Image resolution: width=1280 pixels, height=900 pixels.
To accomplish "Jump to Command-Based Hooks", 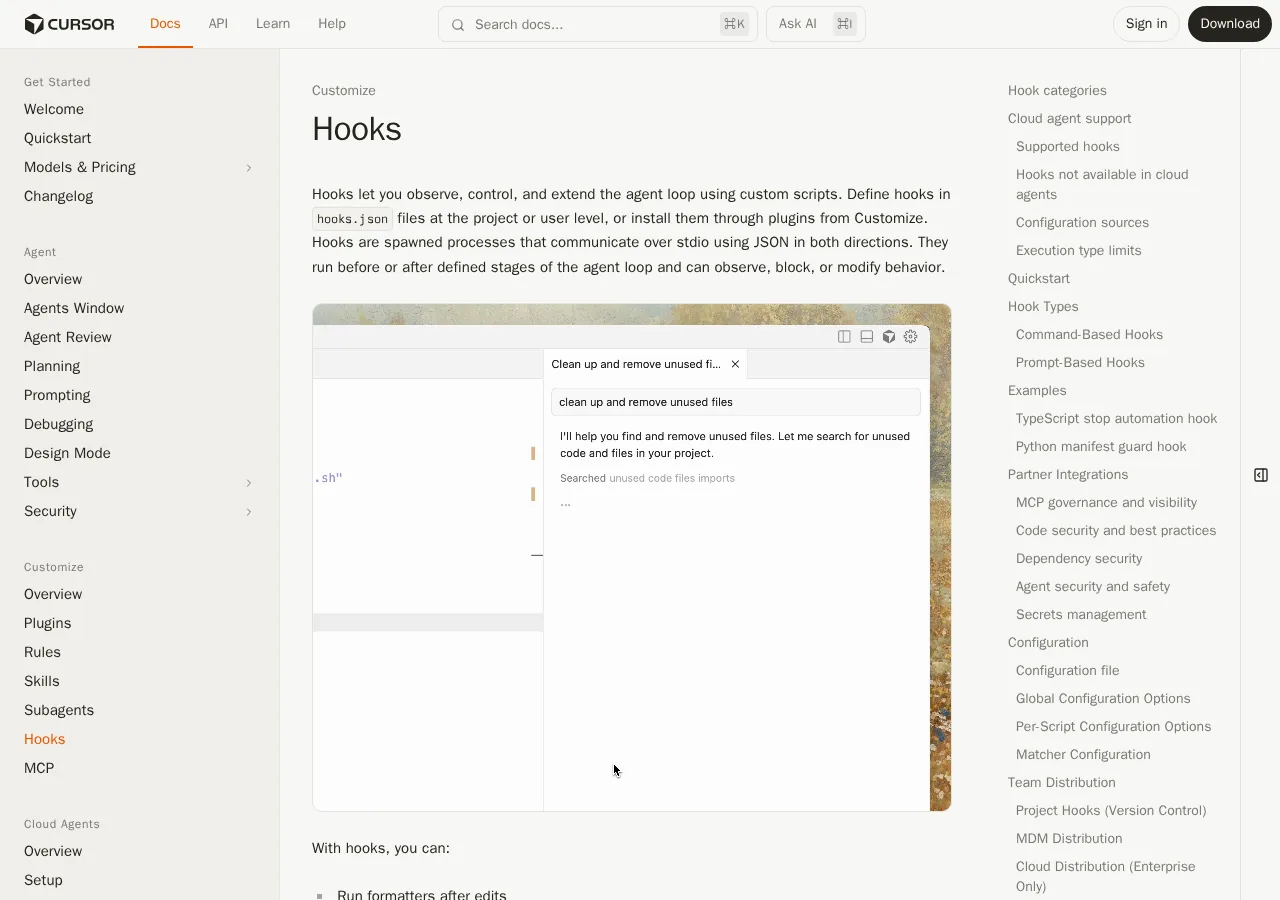I will click(x=1089, y=334).
